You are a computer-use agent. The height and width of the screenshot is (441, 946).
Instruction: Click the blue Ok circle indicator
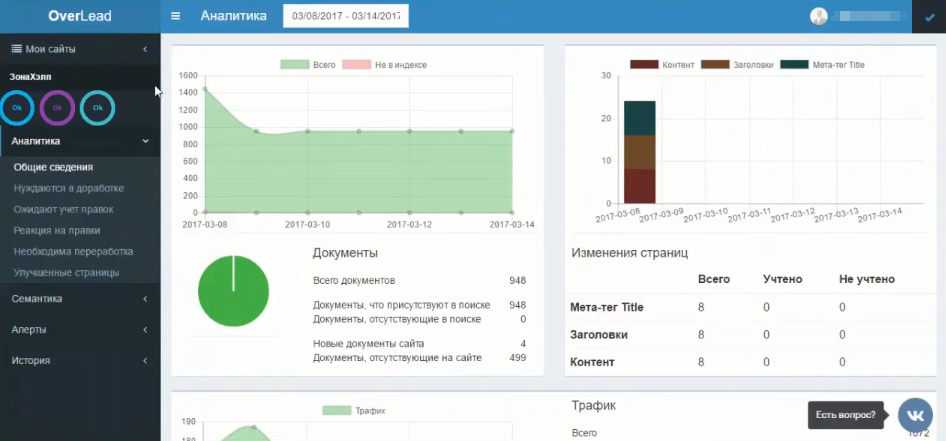click(17, 107)
